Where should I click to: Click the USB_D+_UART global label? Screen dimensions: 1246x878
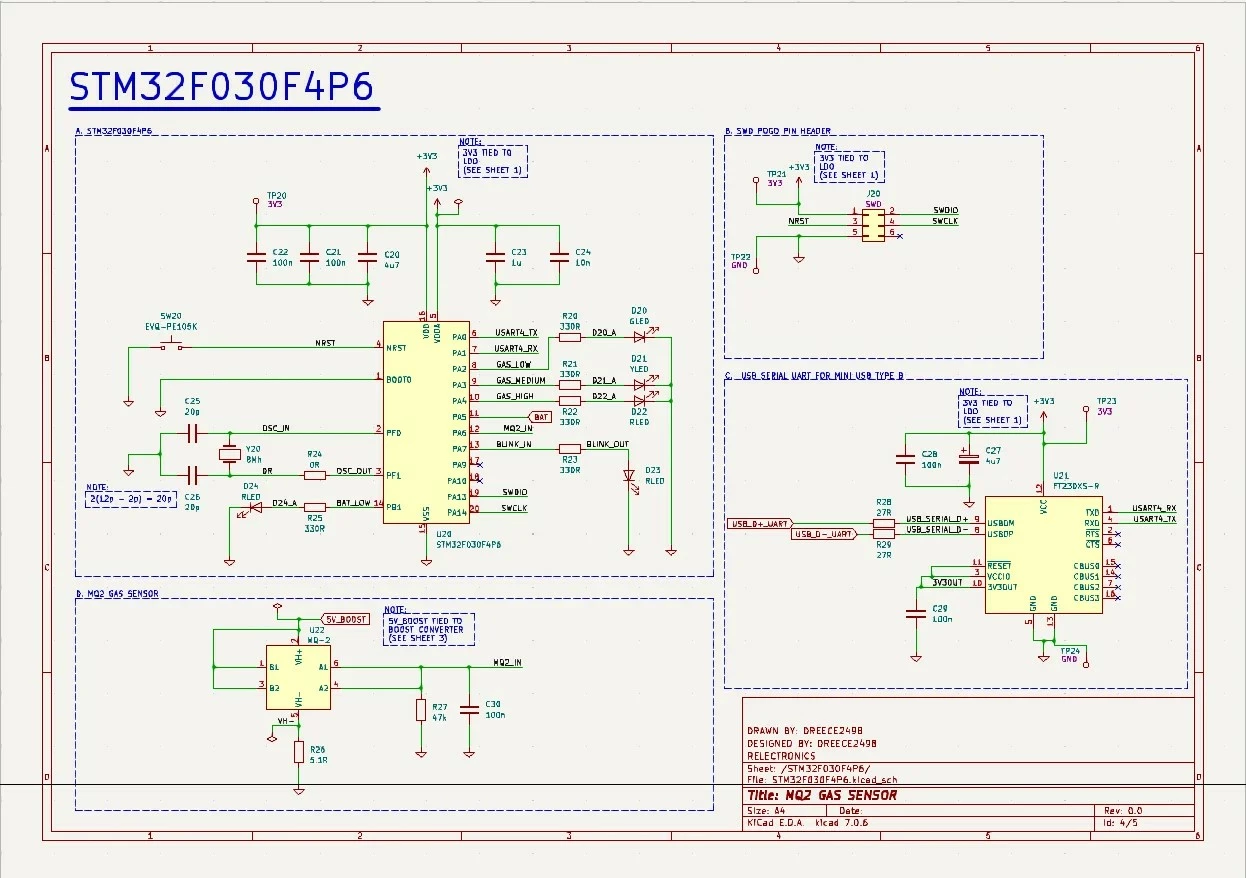761,523
